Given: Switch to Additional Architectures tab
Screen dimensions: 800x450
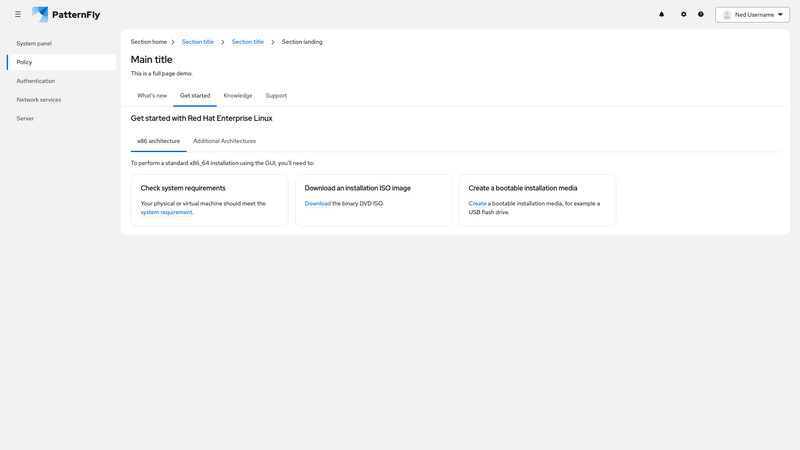Looking at the screenshot, I should pyautogui.click(x=224, y=141).
